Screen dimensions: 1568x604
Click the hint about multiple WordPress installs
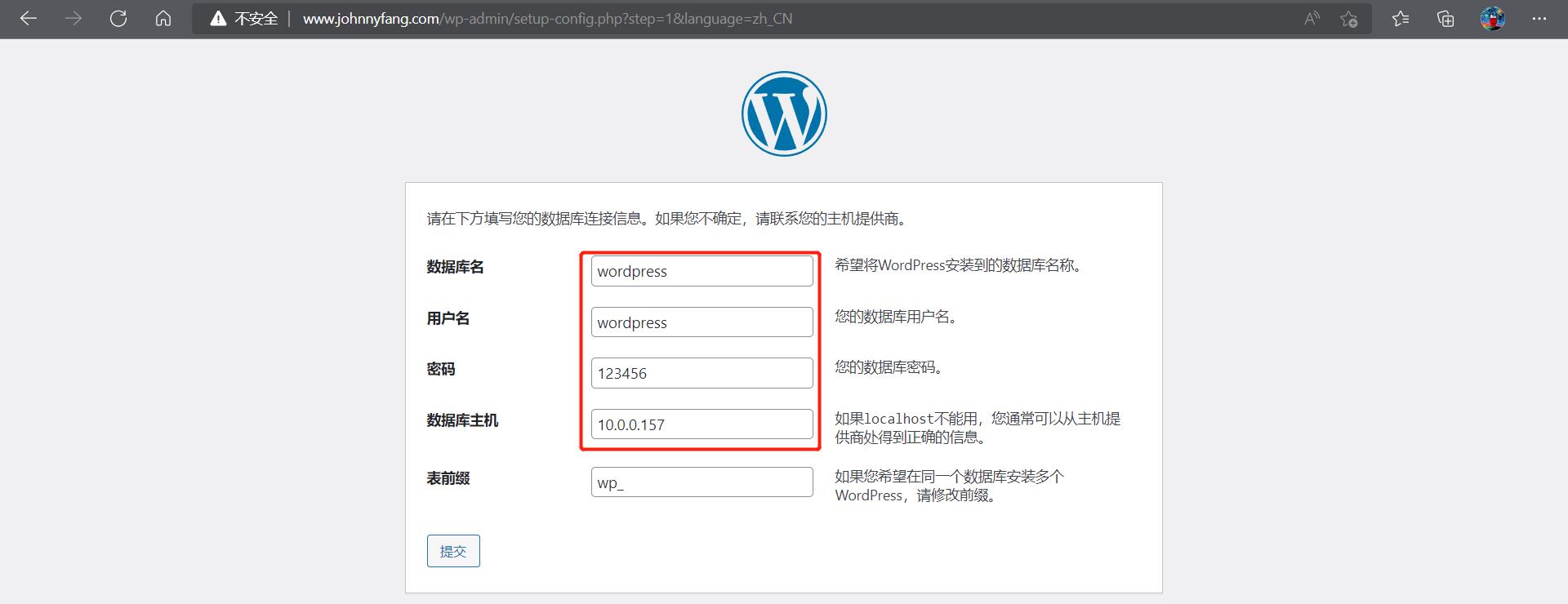(949, 486)
